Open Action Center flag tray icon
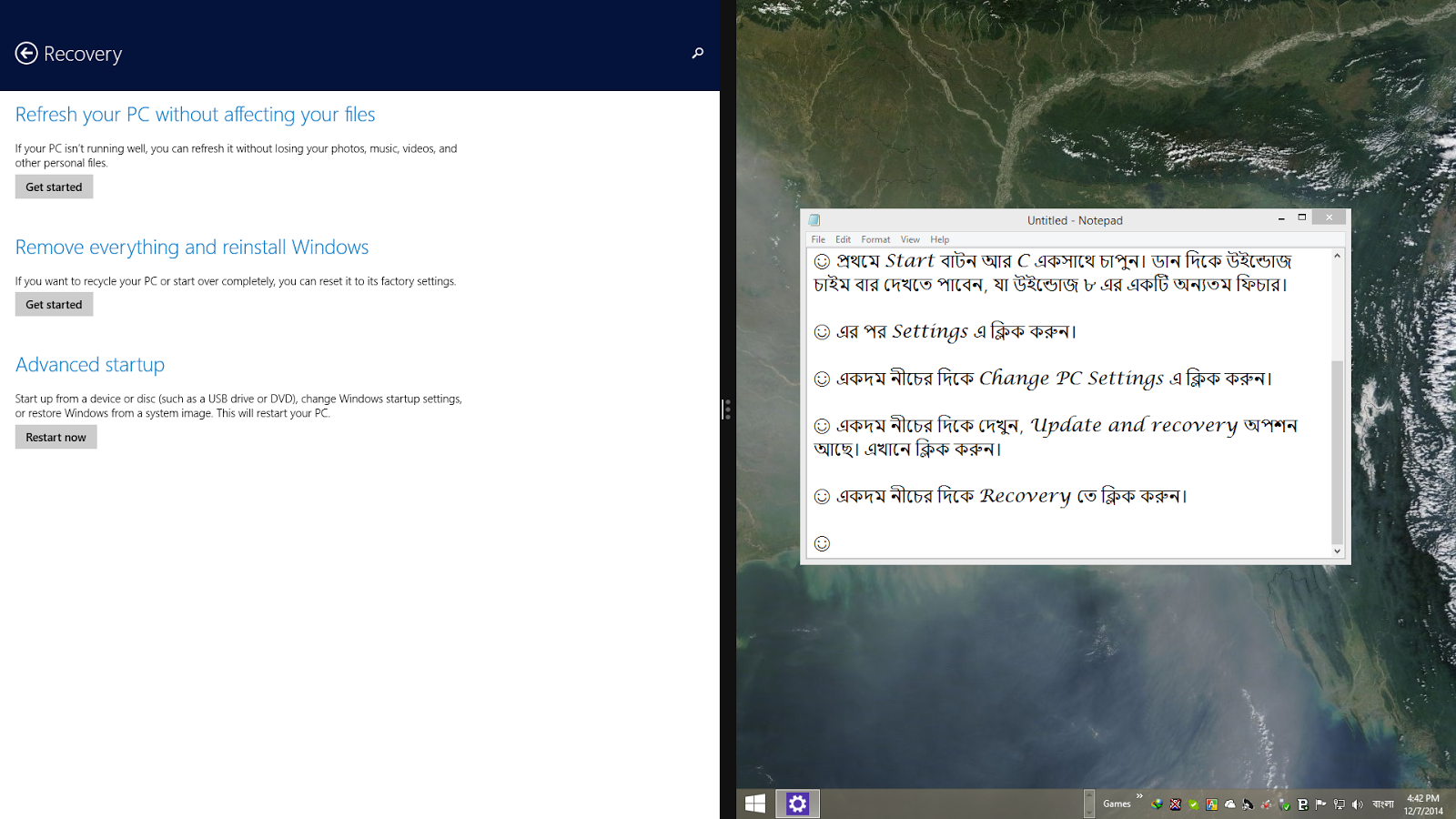The image size is (1456, 819). [x=1320, y=804]
